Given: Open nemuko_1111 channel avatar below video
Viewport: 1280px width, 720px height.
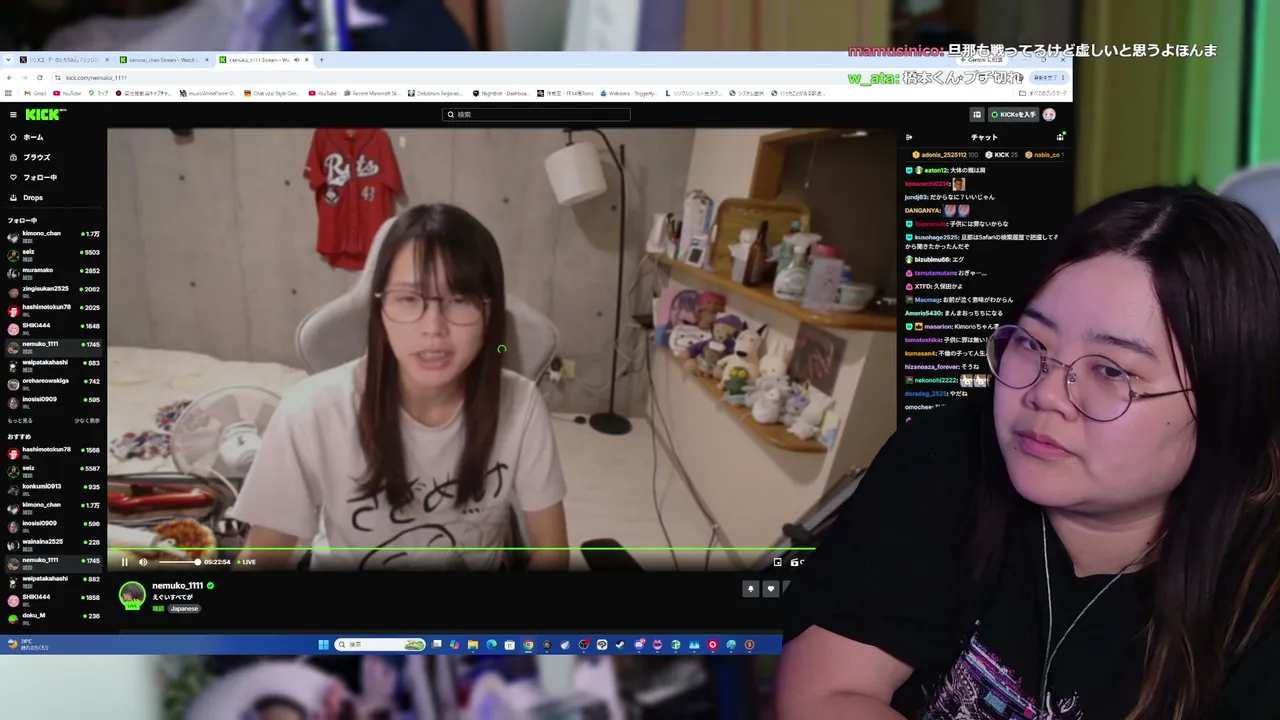Looking at the screenshot, I should pos(132,595).
